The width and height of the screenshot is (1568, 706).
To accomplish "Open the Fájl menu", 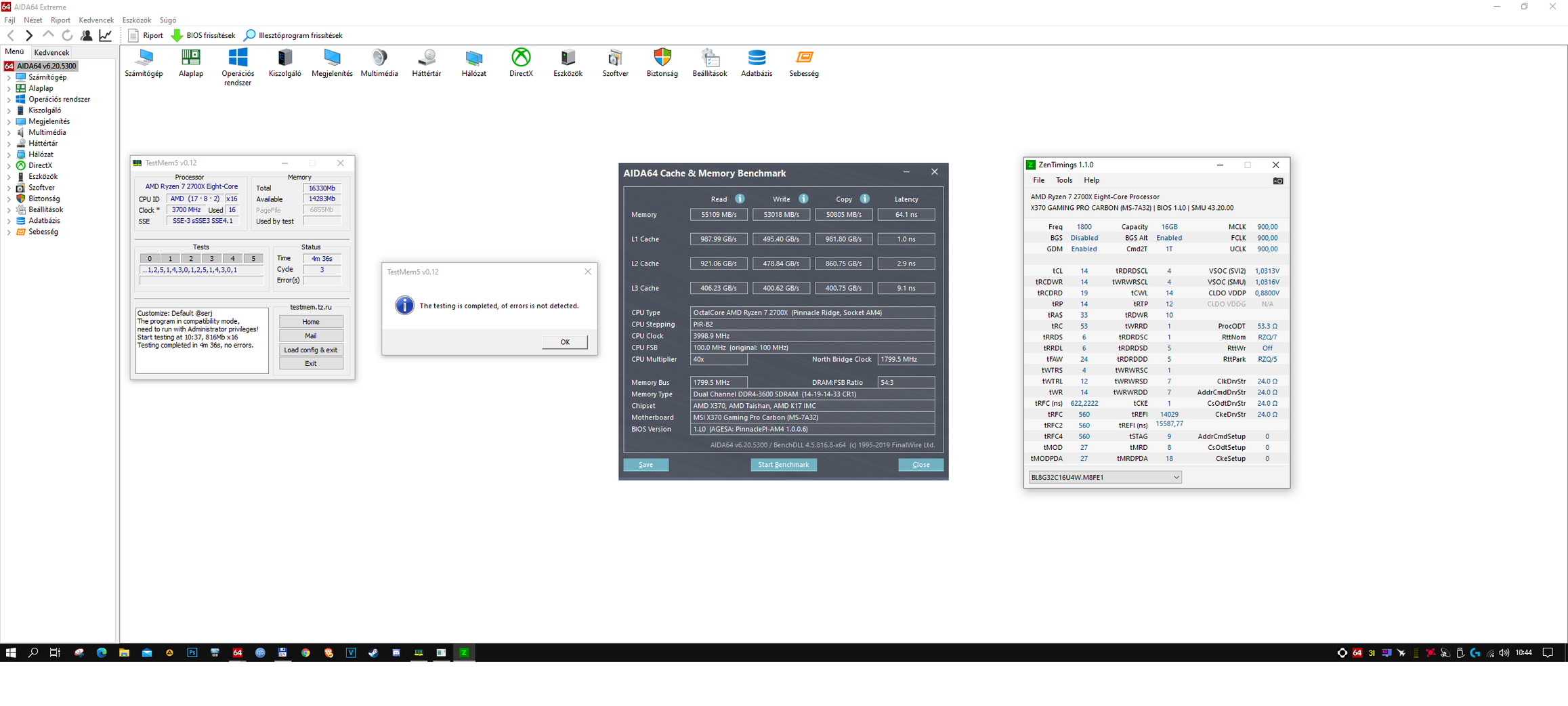I will 9,20.
